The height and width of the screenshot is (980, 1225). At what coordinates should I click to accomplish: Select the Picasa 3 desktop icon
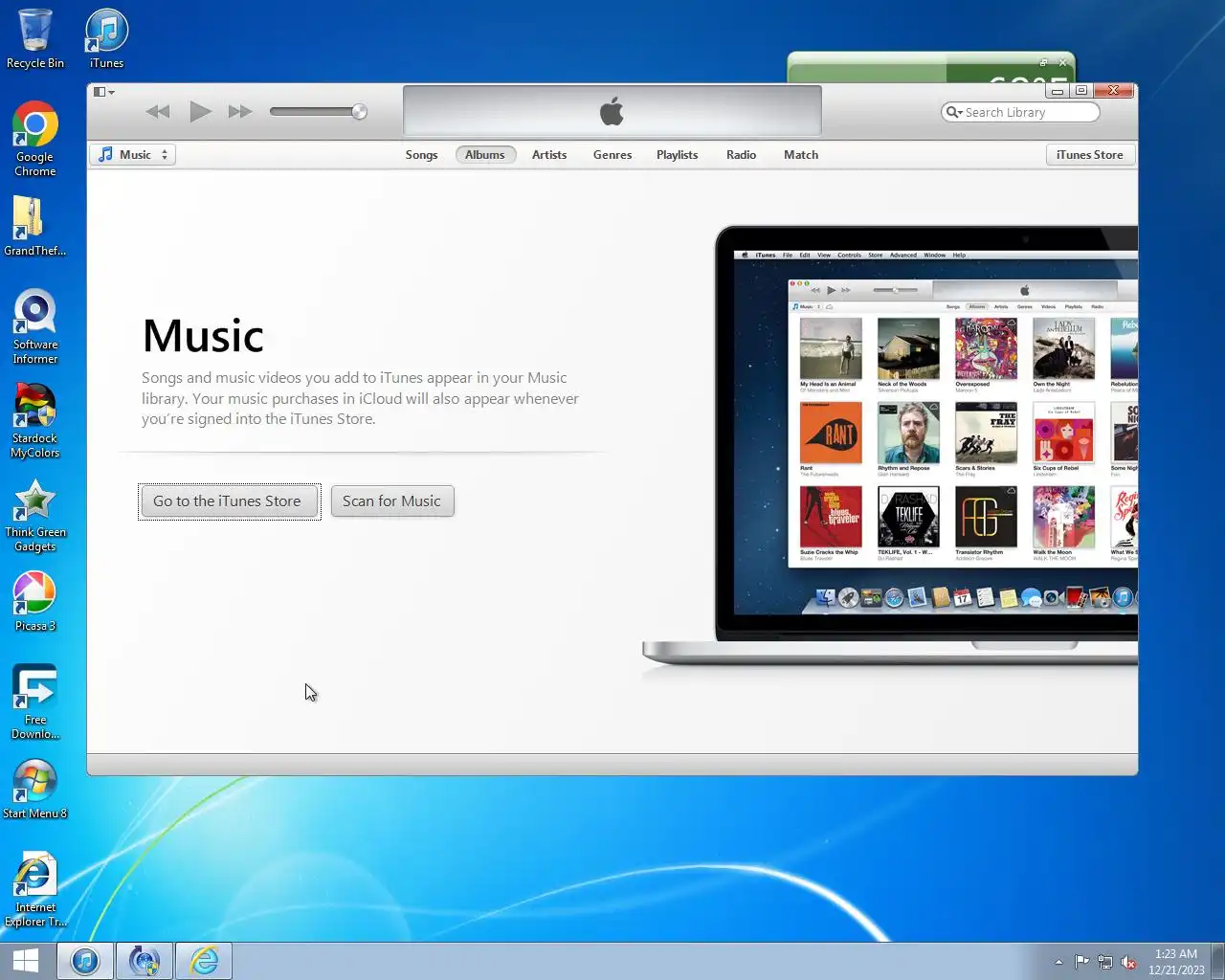click(x=35, y=602)
